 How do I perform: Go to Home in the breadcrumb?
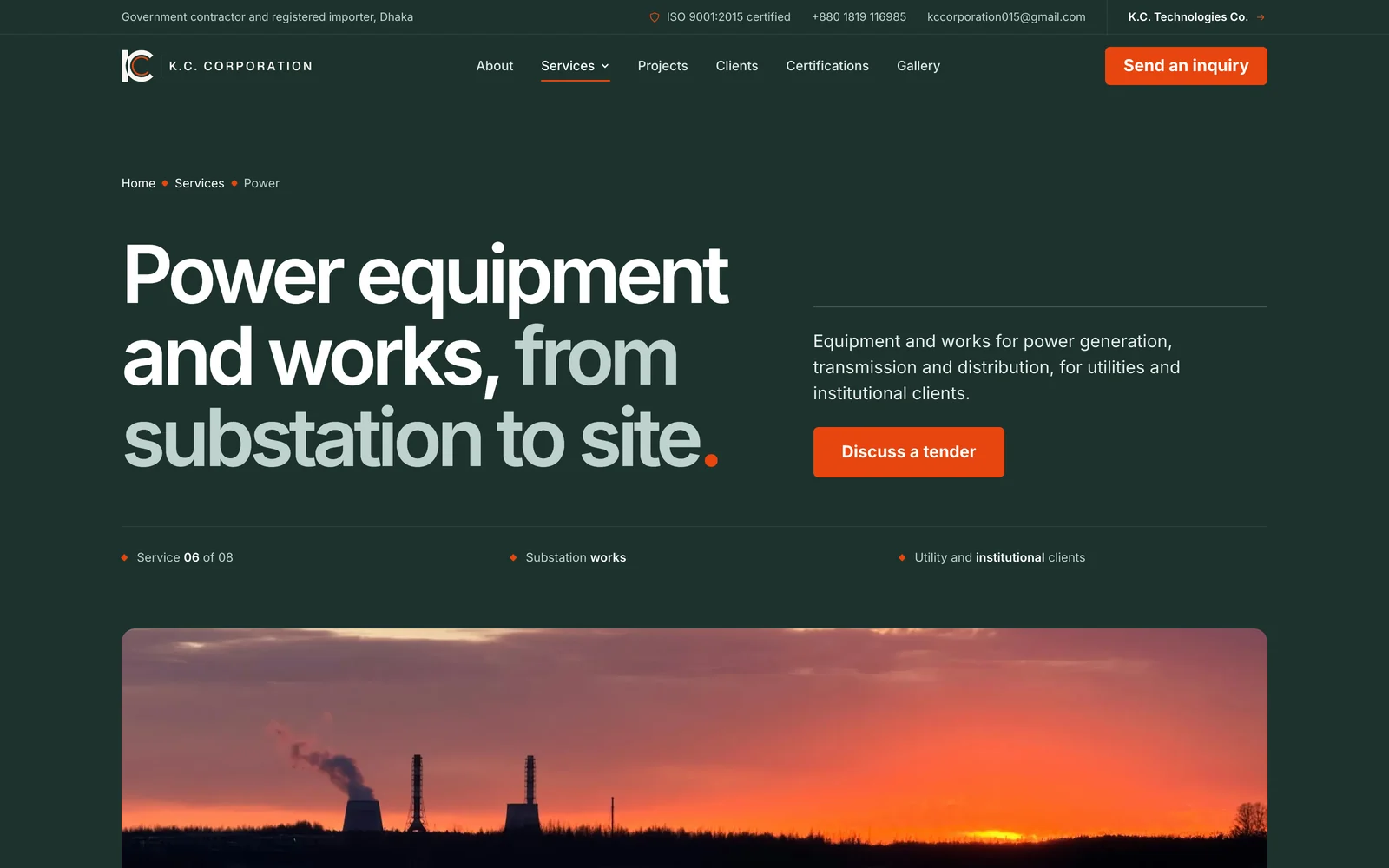(138, 183)
